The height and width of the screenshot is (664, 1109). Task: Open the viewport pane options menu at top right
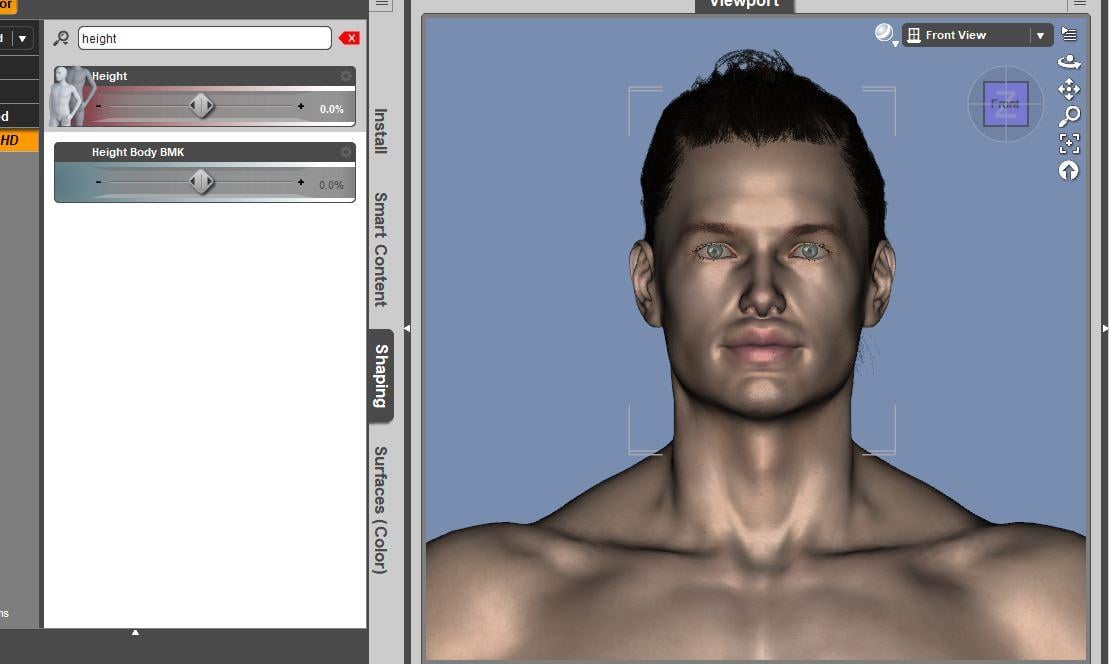click(1079, 4)
